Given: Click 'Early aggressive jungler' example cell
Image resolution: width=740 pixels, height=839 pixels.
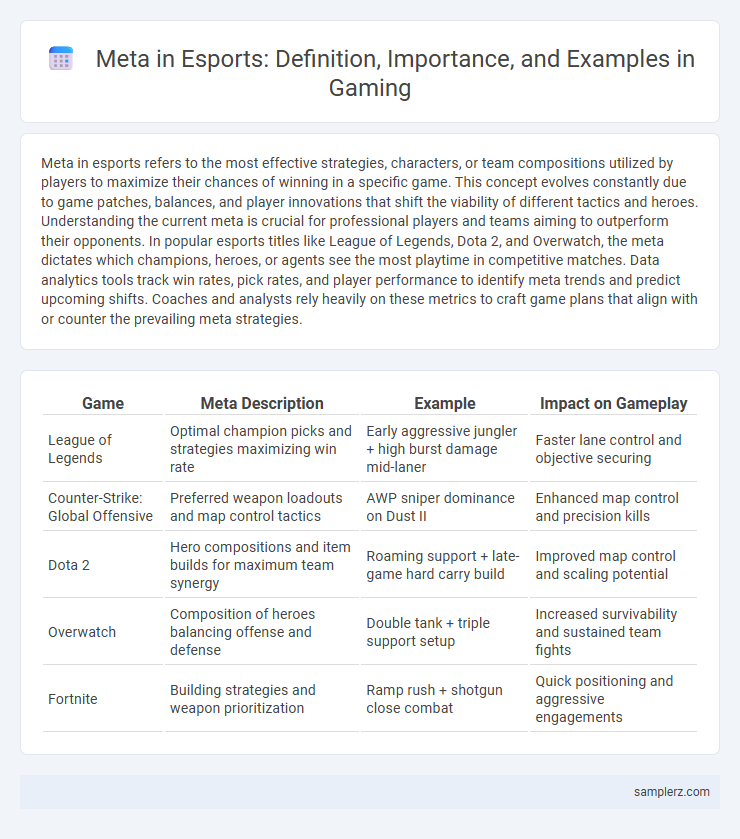Looking at the screenshot, I should 445,449.
